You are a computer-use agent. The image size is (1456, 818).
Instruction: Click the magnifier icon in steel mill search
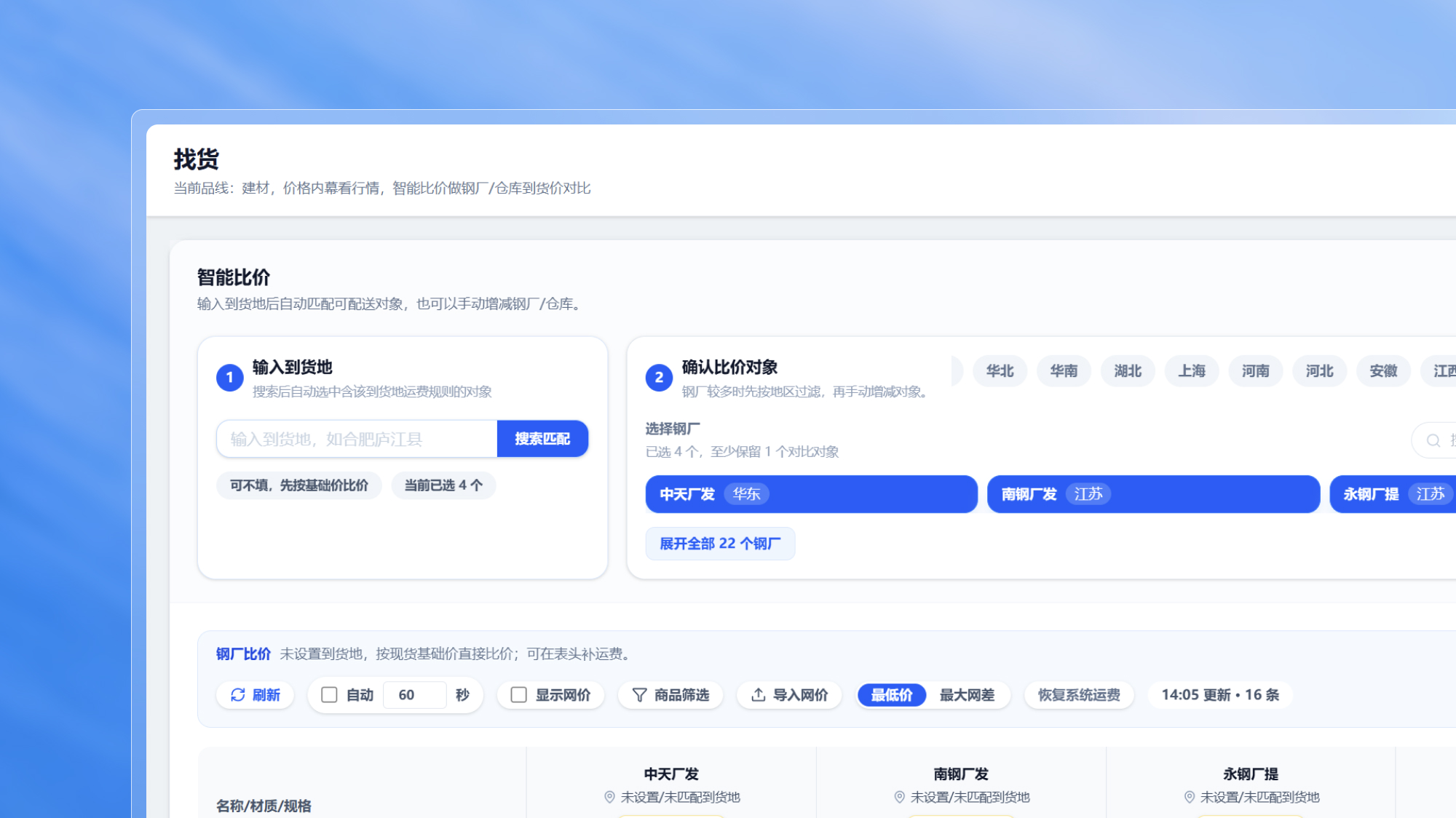pos(1433,440)
